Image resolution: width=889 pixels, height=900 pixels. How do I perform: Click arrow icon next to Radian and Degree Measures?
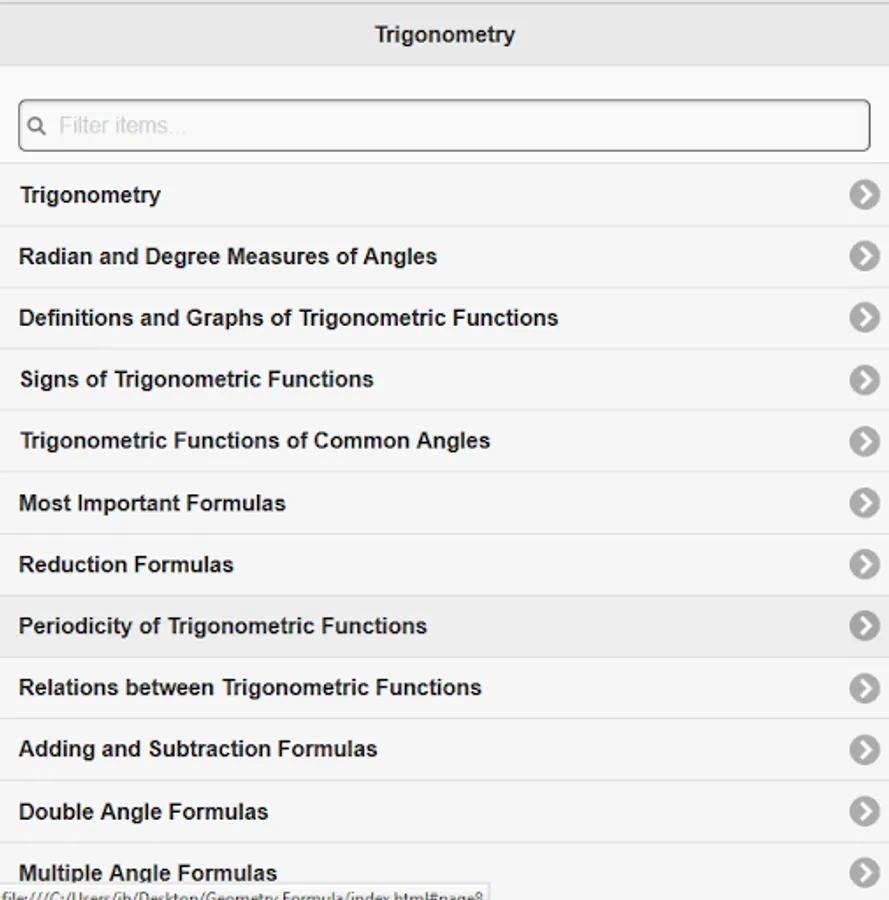pos(864,256)
